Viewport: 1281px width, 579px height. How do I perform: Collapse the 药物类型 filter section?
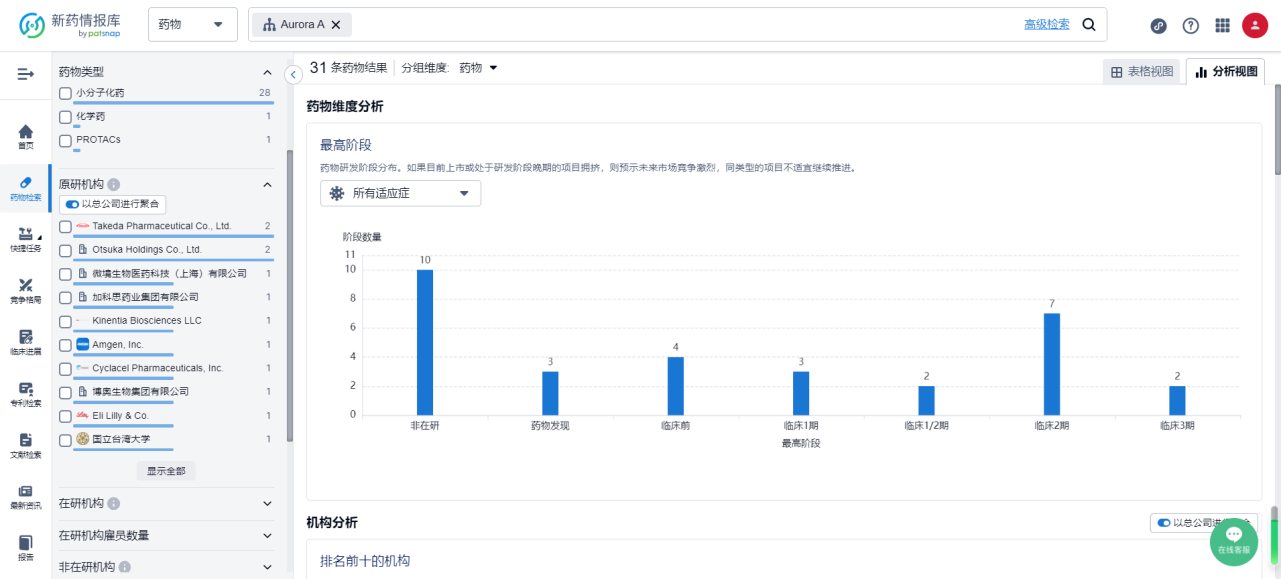(267, 71)
